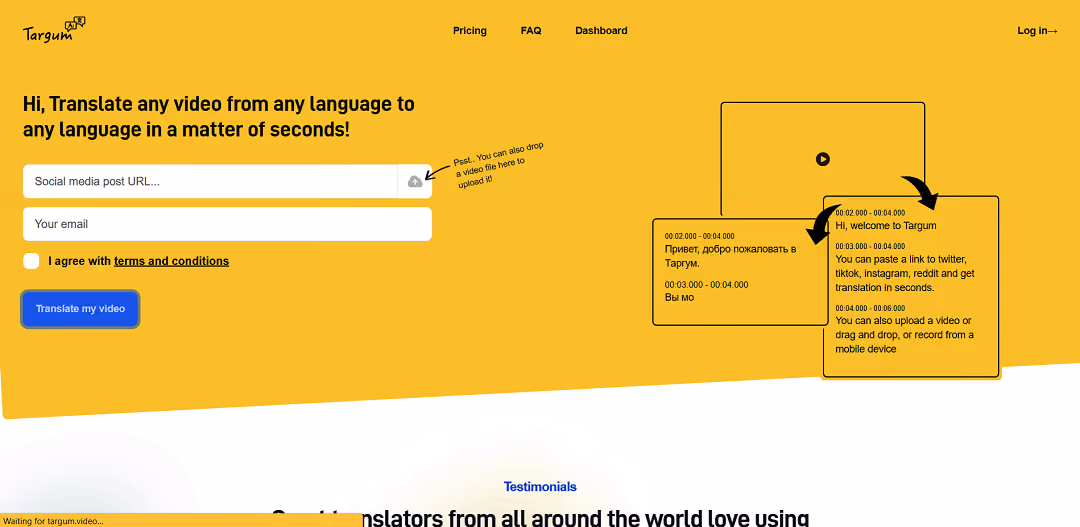Screen dimensions: 1080x527
Task: Click the 'You can also upload a video' subtitle
Action: point(904,335)
